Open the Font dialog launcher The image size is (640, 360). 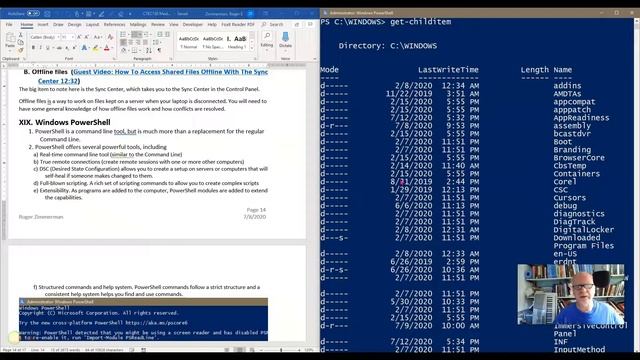pos(114,59)
